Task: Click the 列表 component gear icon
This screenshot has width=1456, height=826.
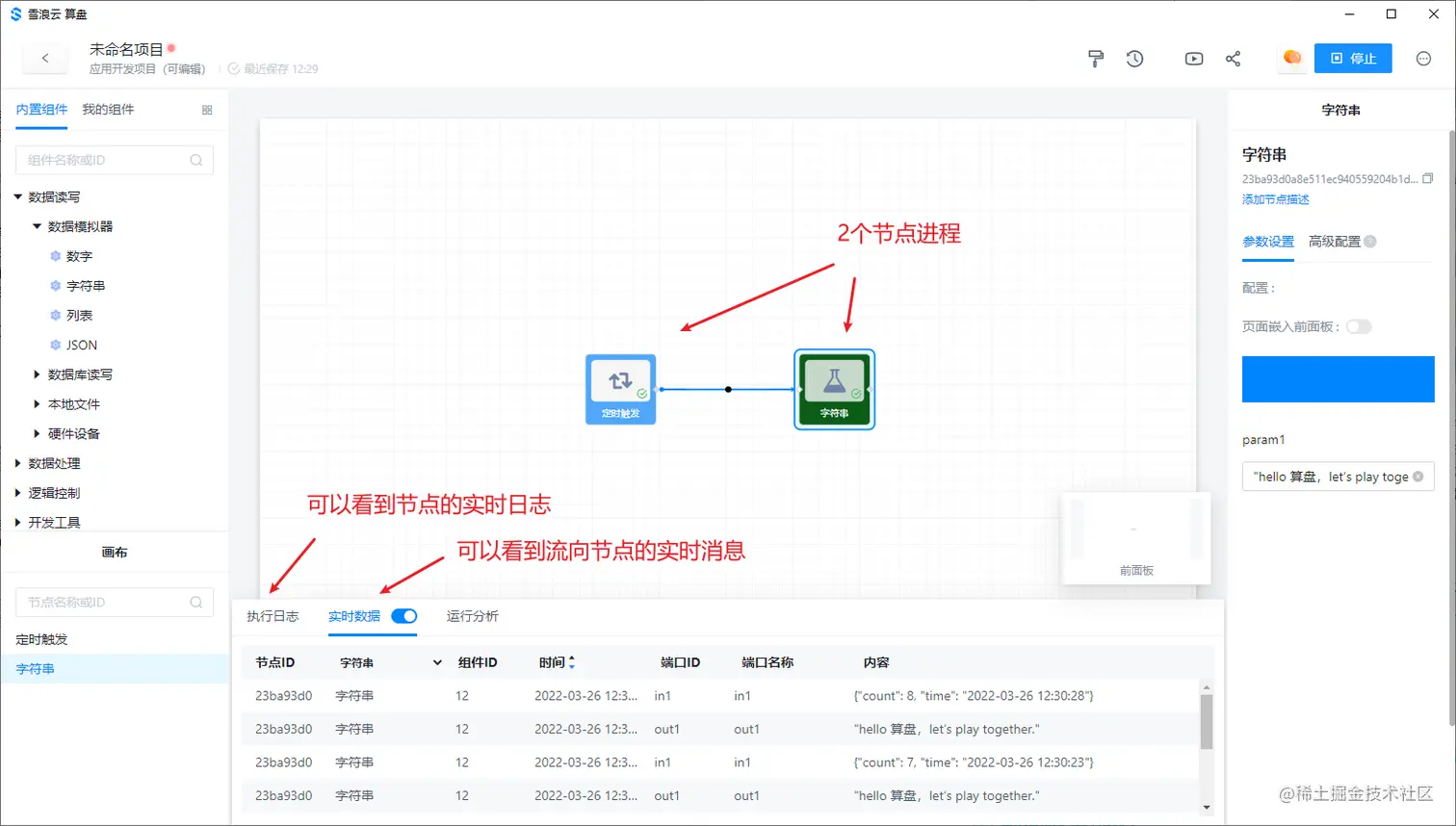Action: point(55,316)
